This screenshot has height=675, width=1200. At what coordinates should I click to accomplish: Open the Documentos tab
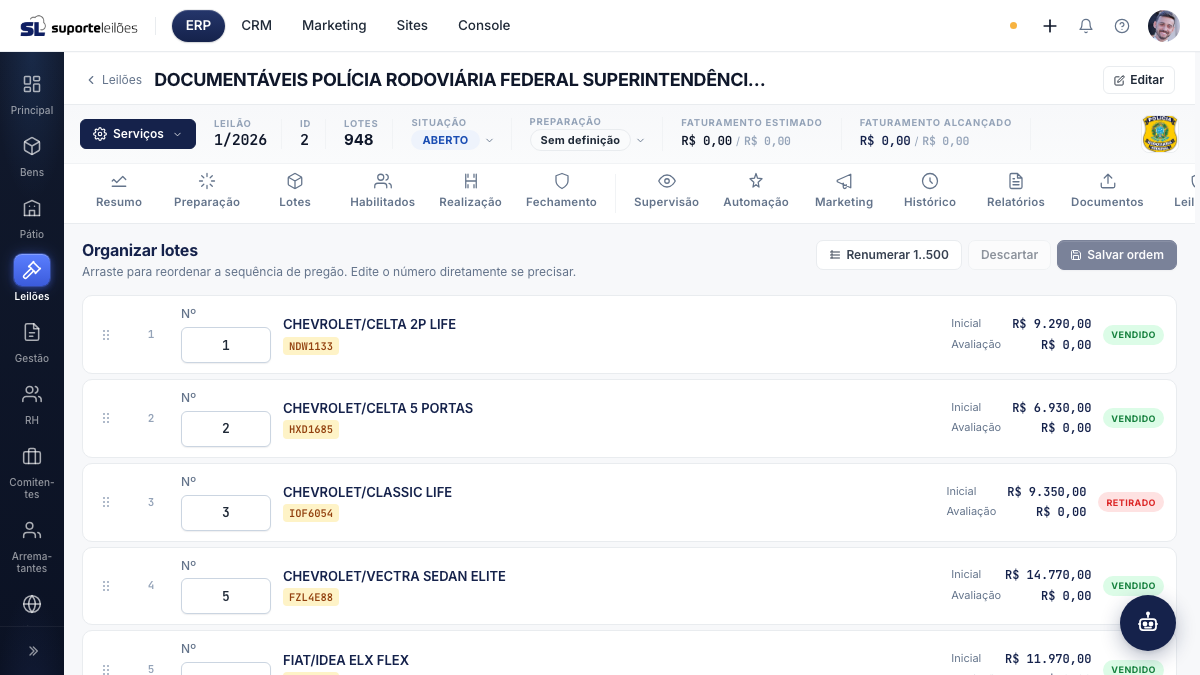(1107, 190)
